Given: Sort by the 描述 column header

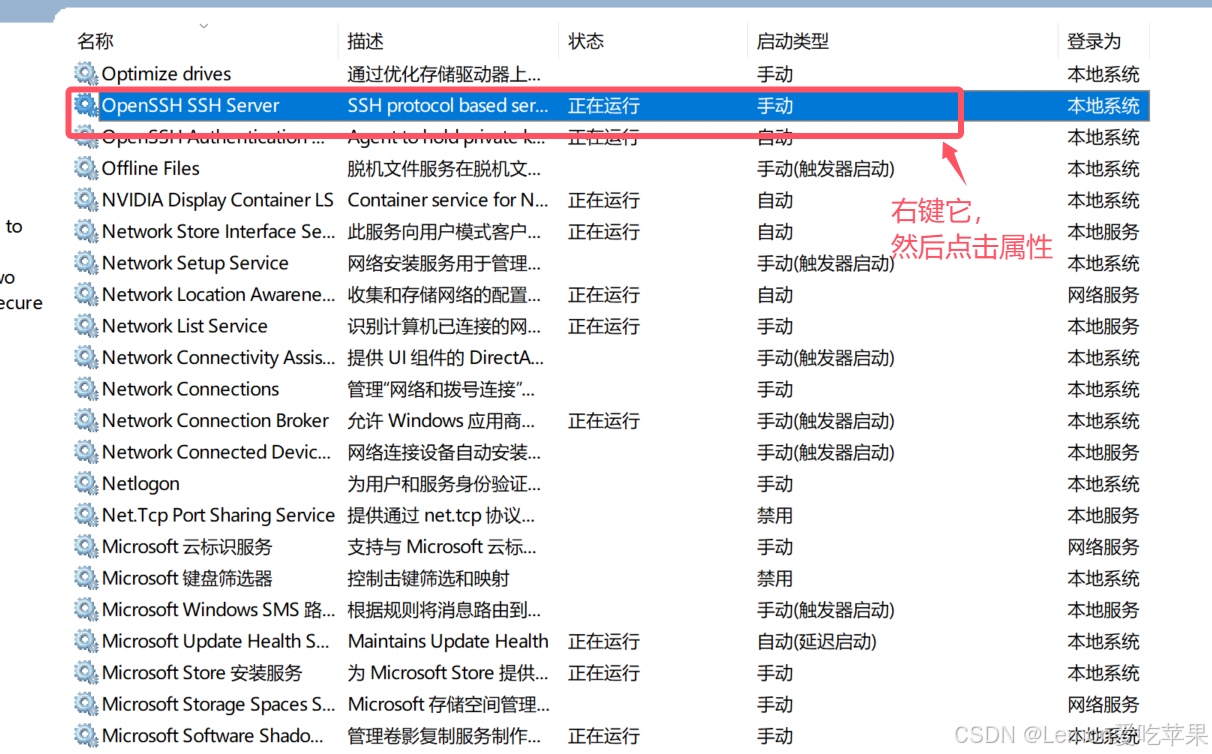Looking at the screenshot, I should pyautogui.click(x=366, y=41).
